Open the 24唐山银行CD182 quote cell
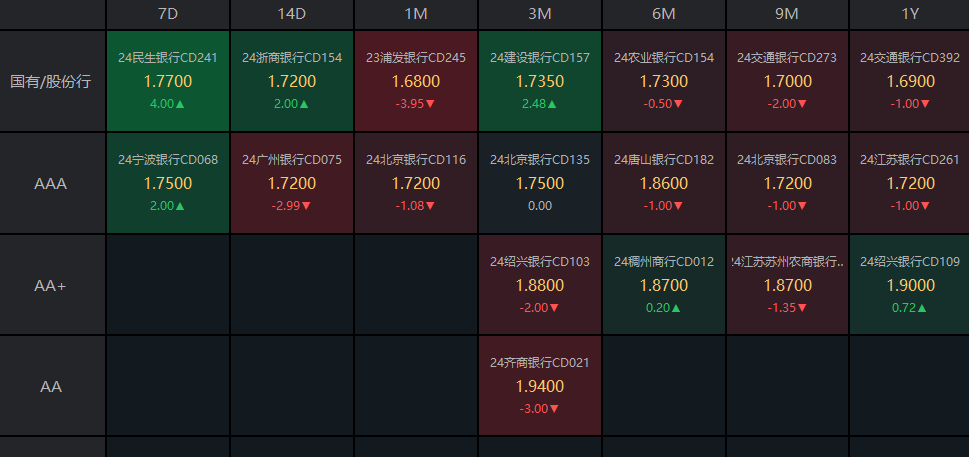969x457 pixels. (664, 183)
